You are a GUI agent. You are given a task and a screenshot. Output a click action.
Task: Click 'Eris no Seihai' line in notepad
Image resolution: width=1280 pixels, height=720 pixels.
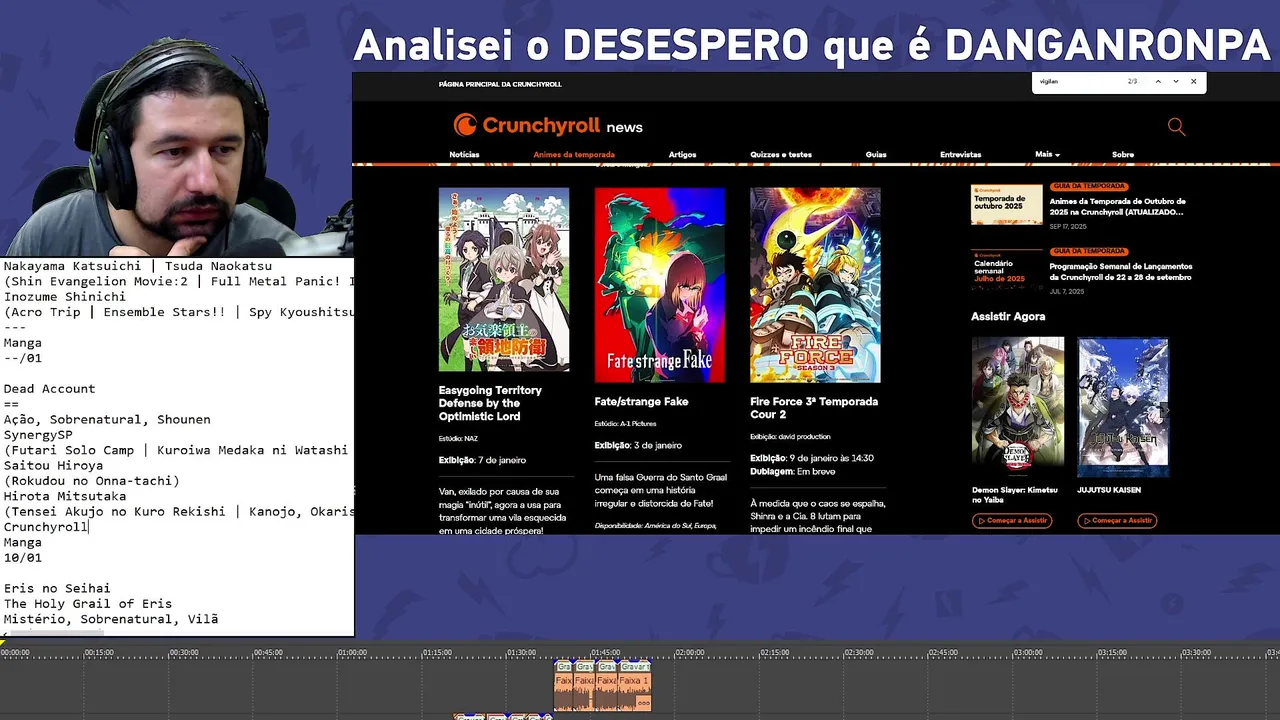tap(57, 589)
